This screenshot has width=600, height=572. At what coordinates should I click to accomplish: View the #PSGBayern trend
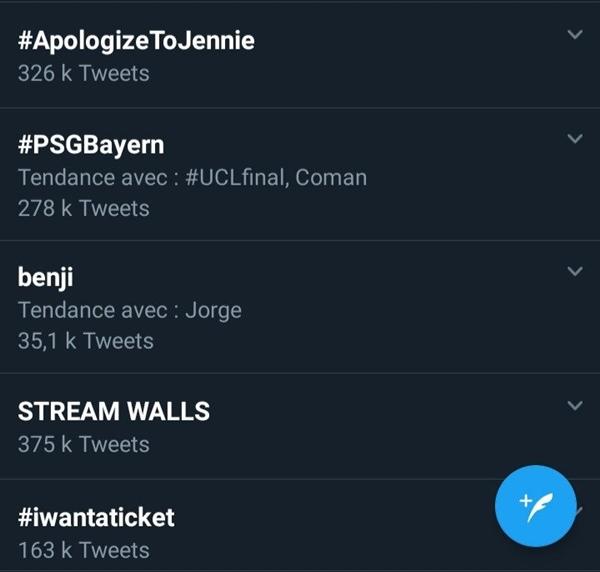pyautogui.click(x=91, y=145)
